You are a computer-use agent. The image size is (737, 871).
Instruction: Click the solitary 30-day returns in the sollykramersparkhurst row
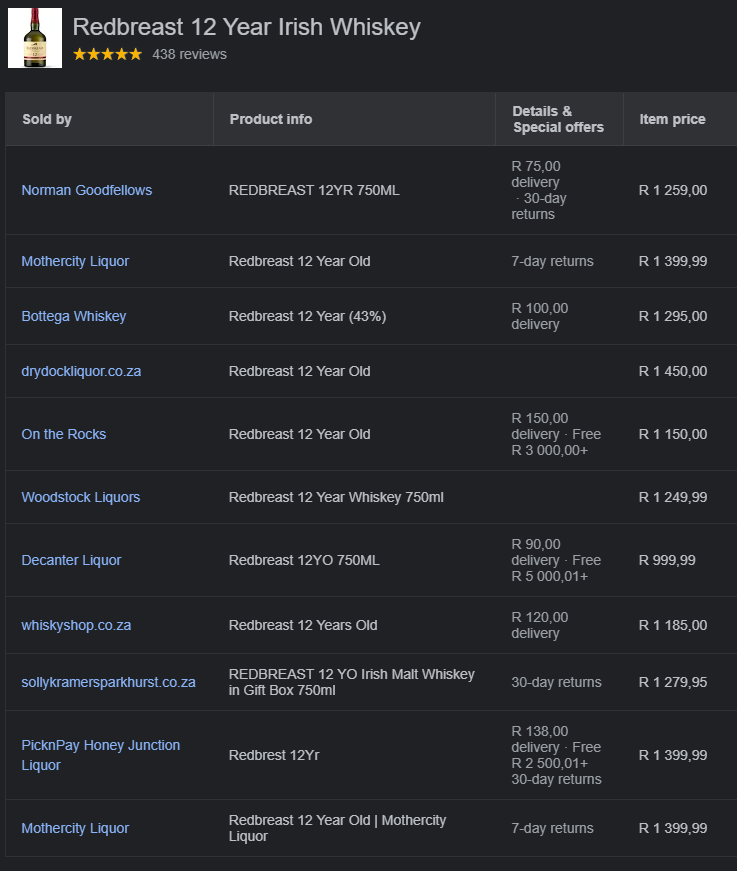(x=556, y=682)
